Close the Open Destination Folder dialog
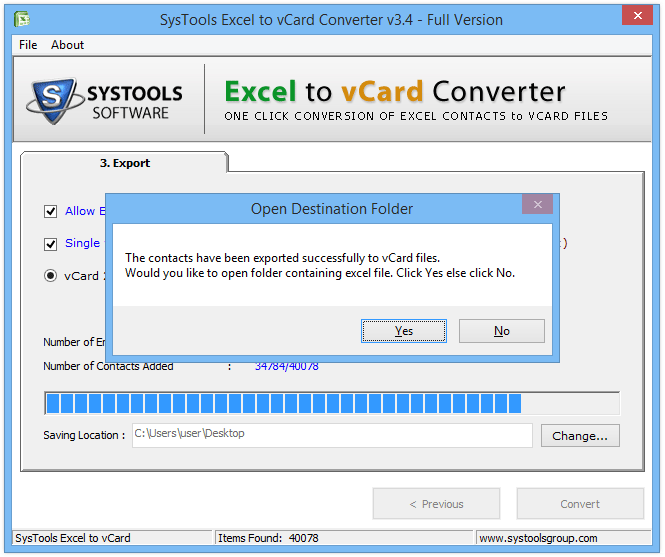The height and width of the screenshot is (557, 665). tap(537, 204)
